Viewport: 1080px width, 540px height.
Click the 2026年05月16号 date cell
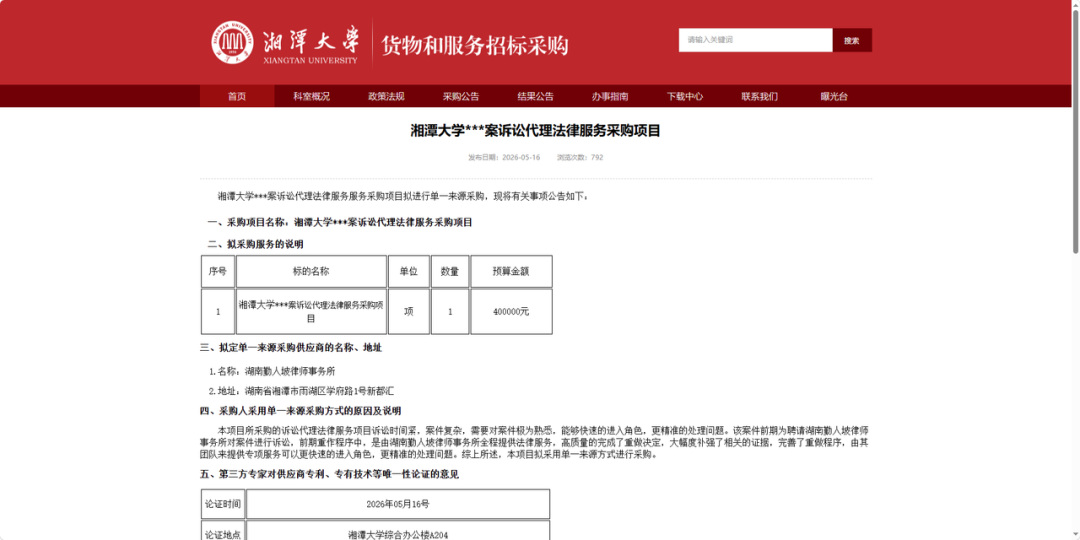coord(398,504)
